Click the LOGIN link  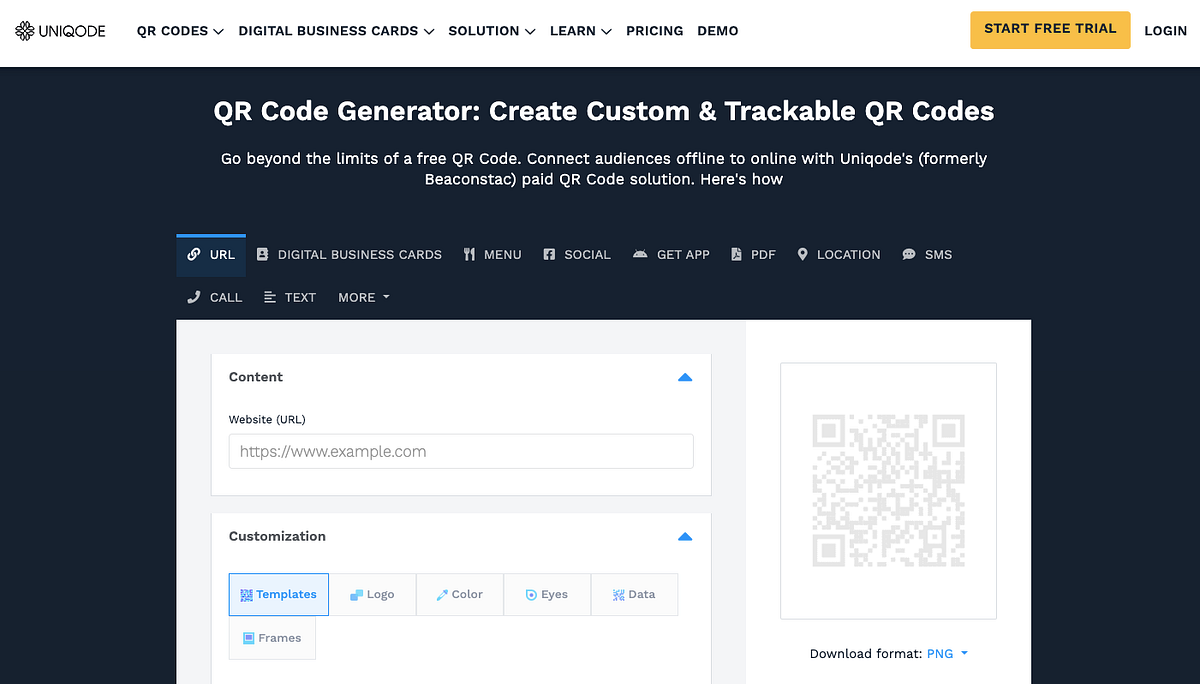(x=1165, y=30)
